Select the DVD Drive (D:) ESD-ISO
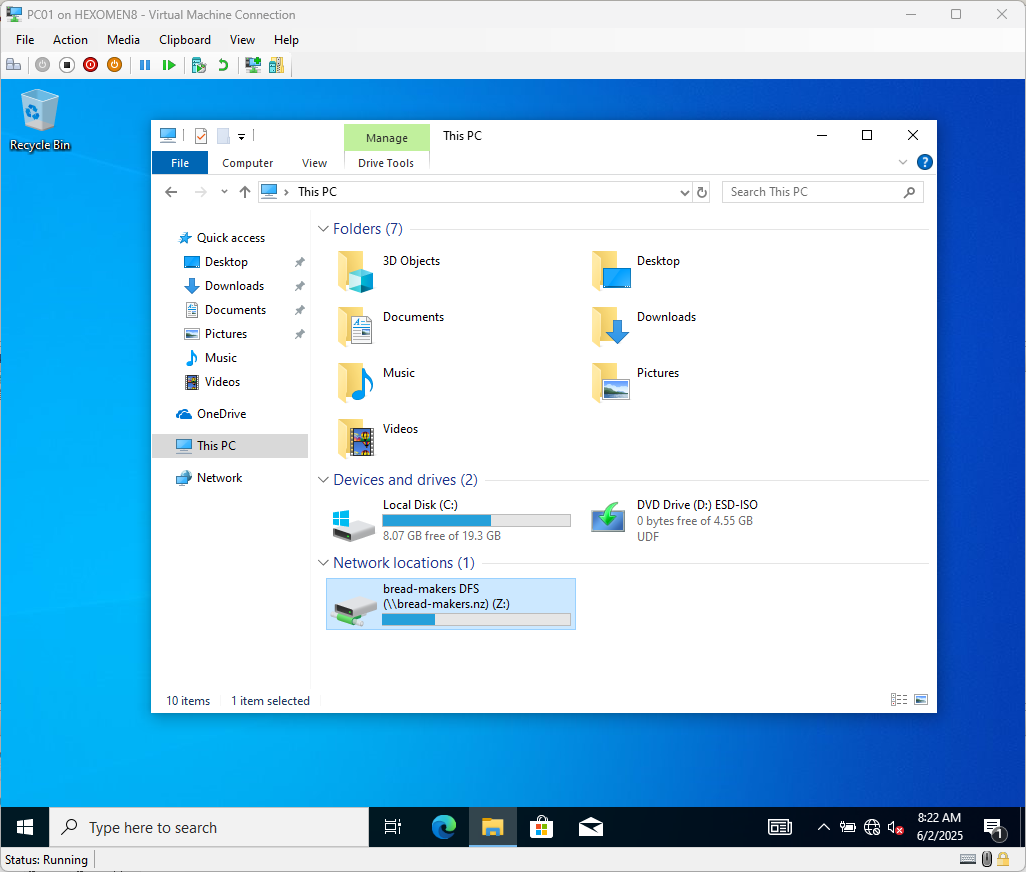 pos(674,520)
